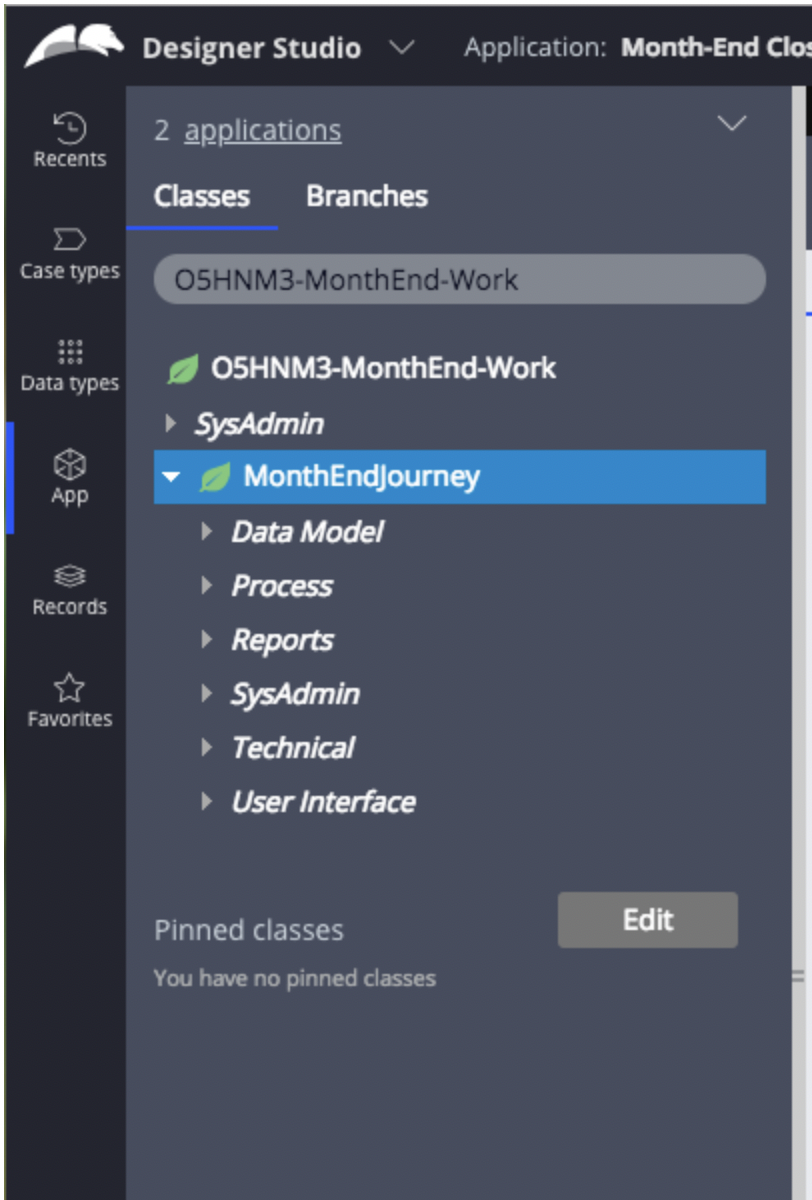Expand the Data Model category
812x1200 pixels.
click(x=207, y=531)
